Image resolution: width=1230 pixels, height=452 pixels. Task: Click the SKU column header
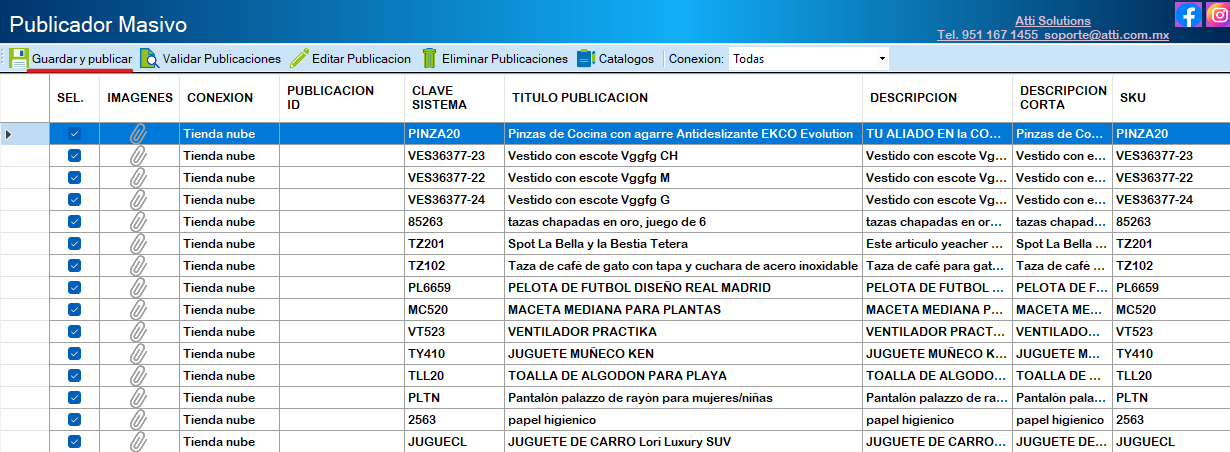coord(1133,98)
